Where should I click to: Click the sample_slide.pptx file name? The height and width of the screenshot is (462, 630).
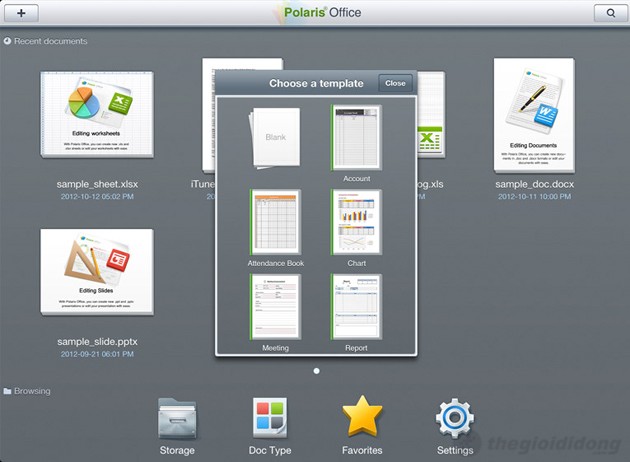click(x=97, y=341)
